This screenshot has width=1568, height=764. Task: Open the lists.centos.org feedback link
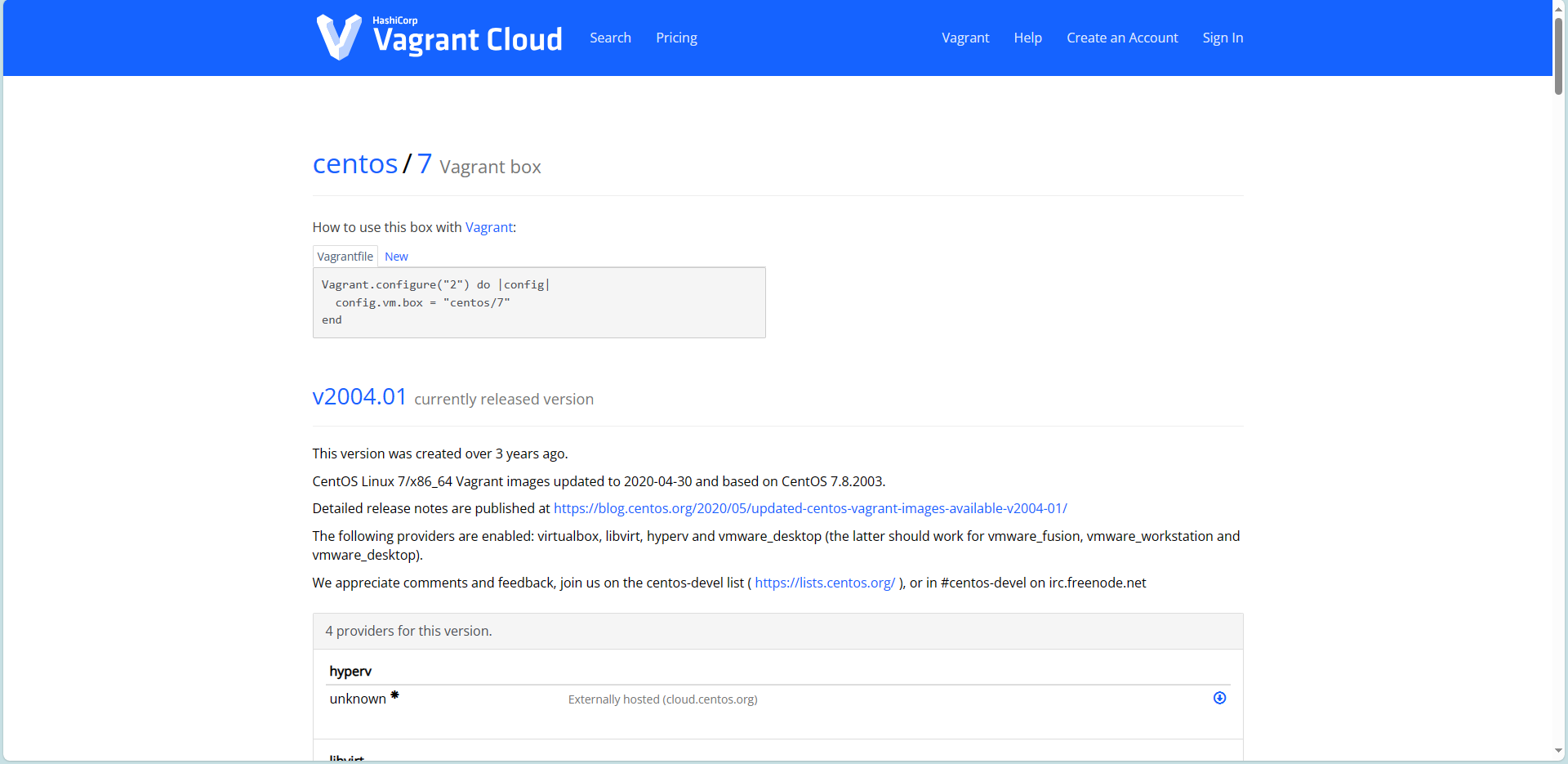(824, 583)
